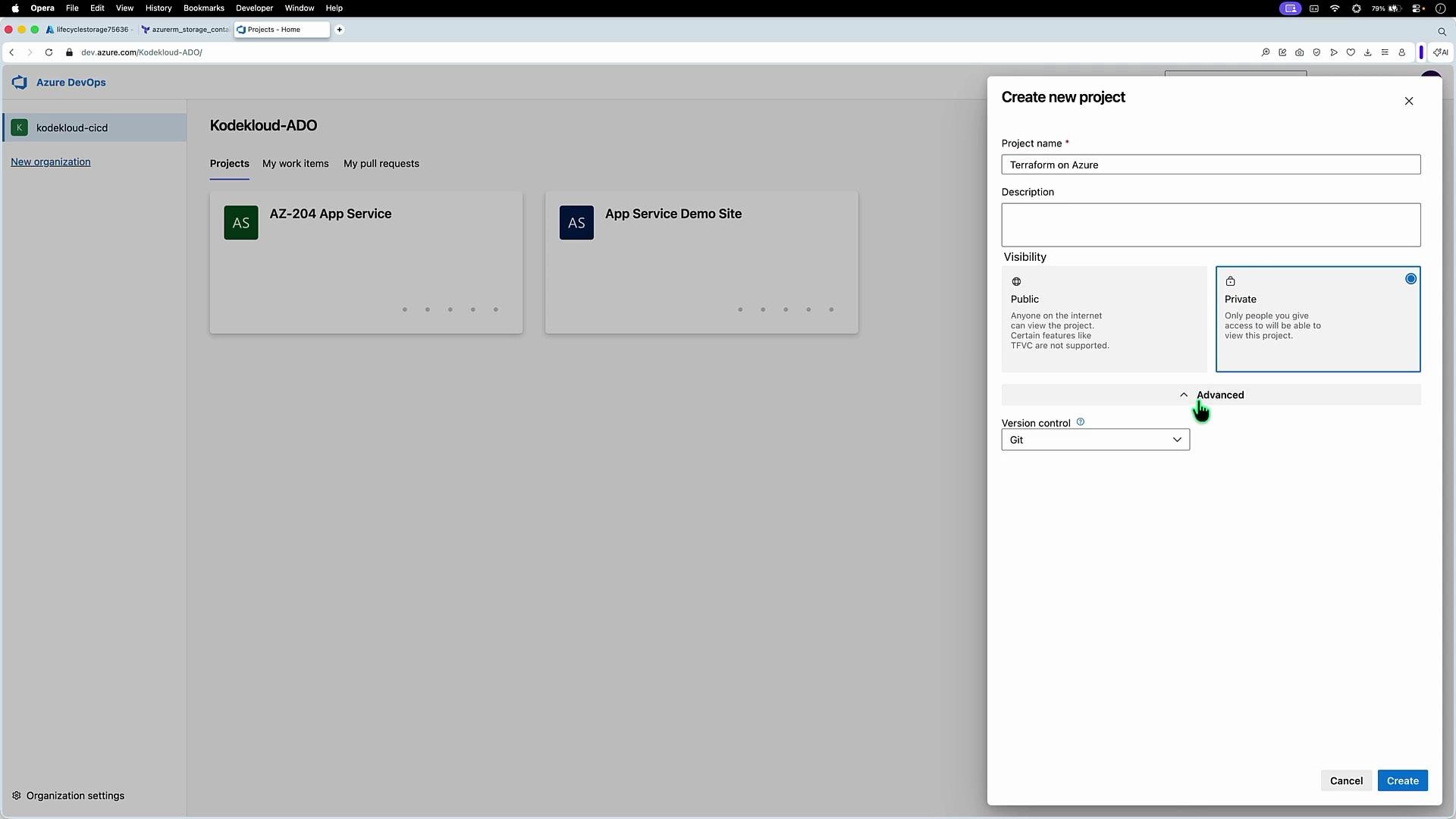Collapse the Advanced section
The width and height of the screenshot is (1456, 819).
(x=1211, y=395)
